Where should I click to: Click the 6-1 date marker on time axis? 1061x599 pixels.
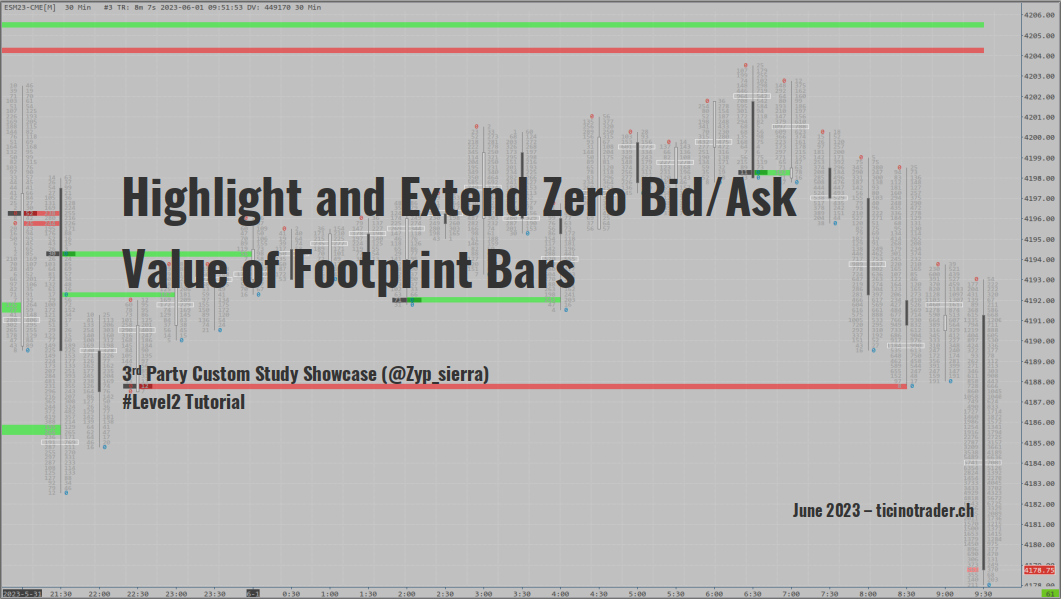click(252, 594)
